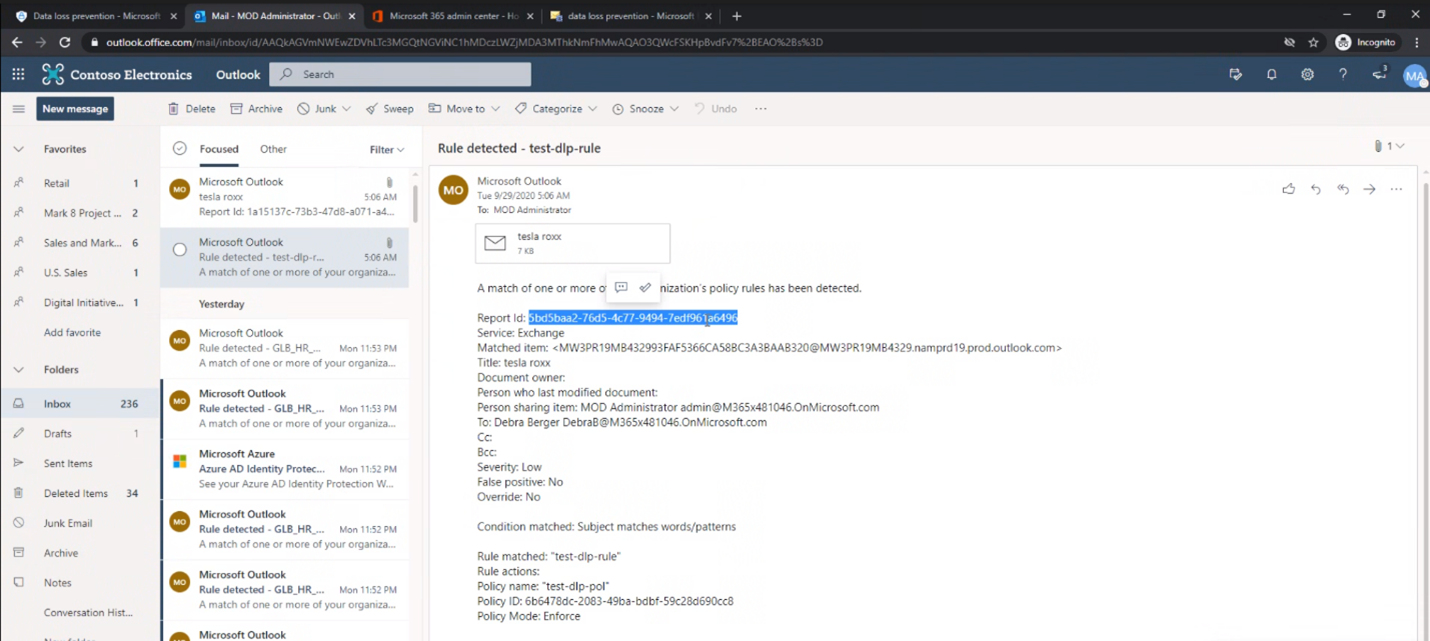This screenshot has height=641, width=1430.
Task: Open the Junk options dropdown
Action: (347, 109)
